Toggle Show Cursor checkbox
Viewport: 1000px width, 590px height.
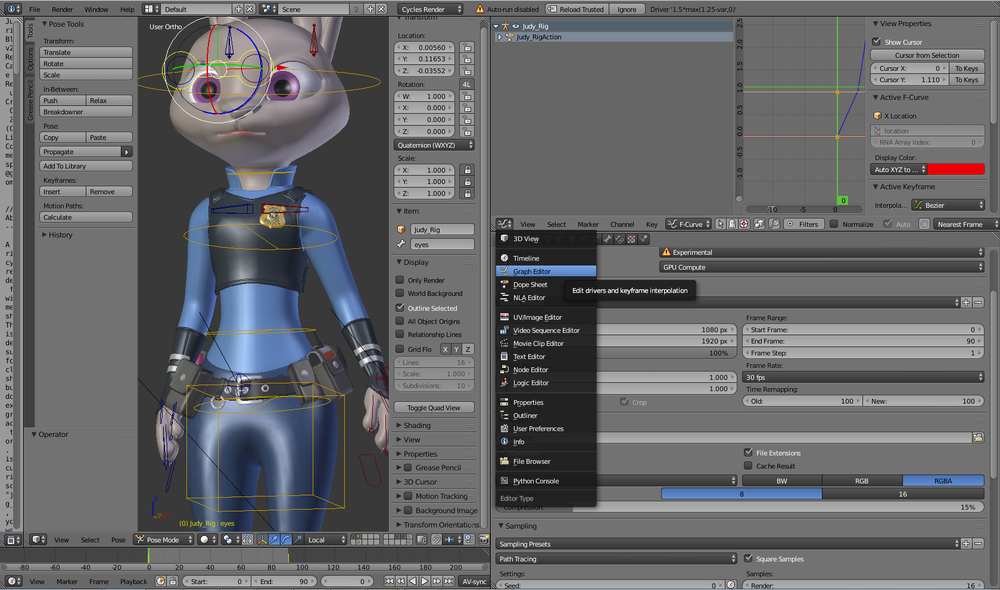[877, 41]
